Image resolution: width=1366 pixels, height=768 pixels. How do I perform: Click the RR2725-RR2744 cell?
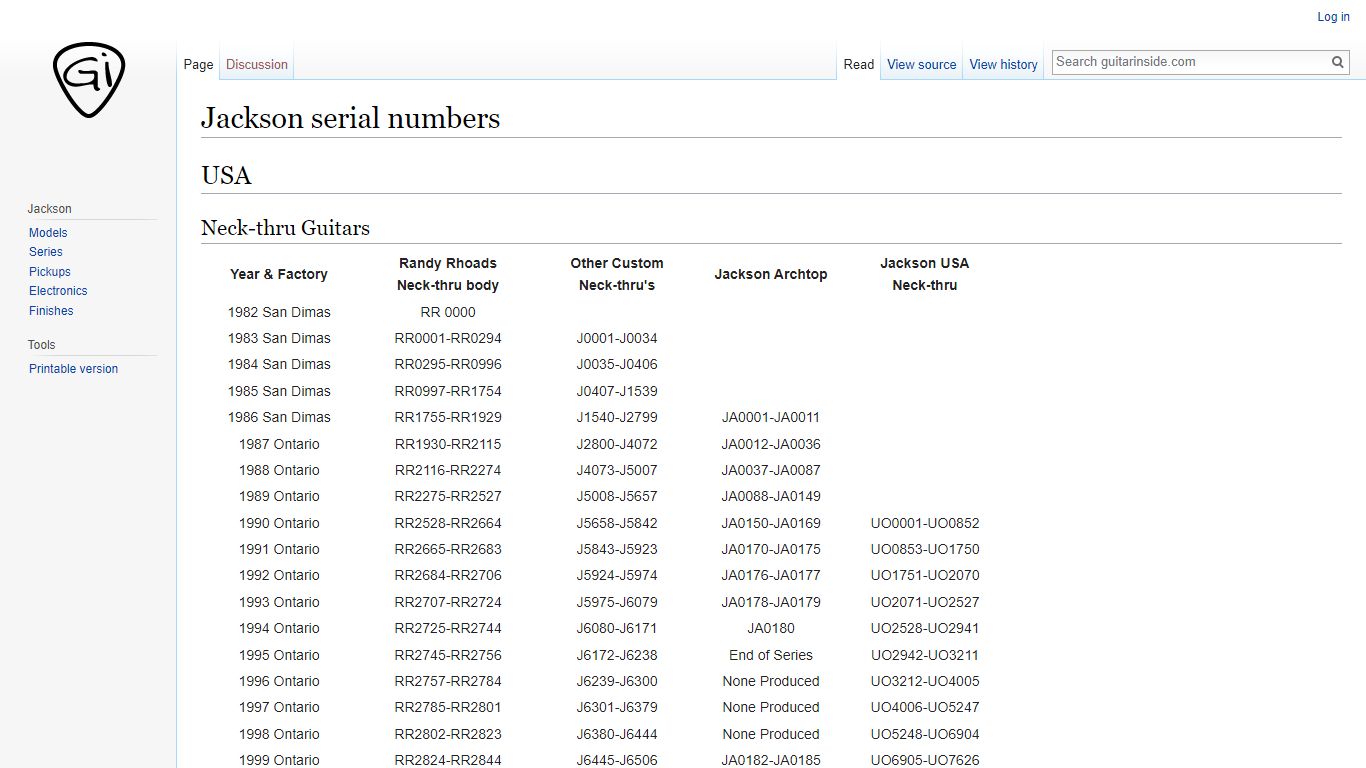click(x=448, y=628)
